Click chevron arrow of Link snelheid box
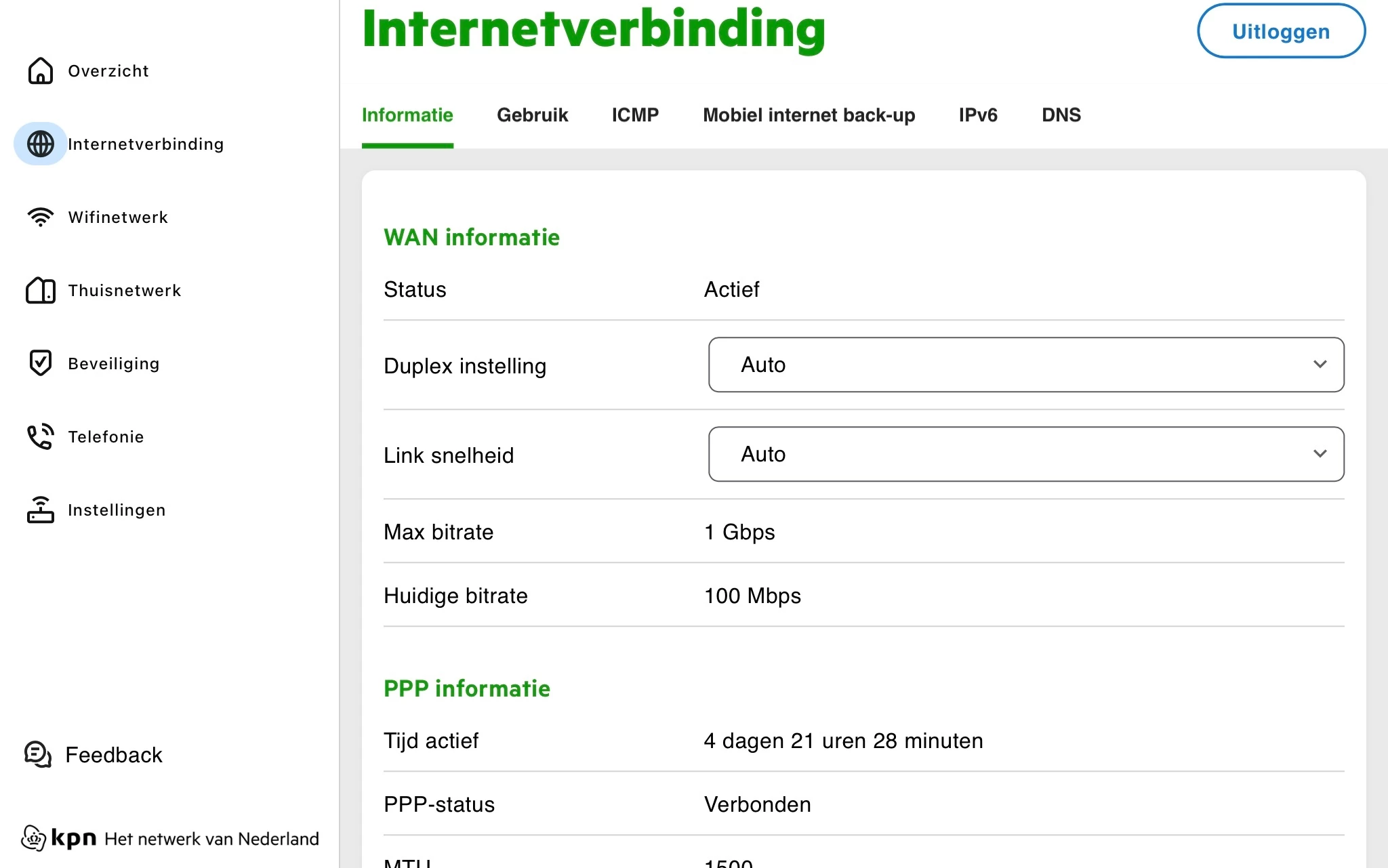Viewport: 1388px width, 868px height. click(x=1320, y=454)
